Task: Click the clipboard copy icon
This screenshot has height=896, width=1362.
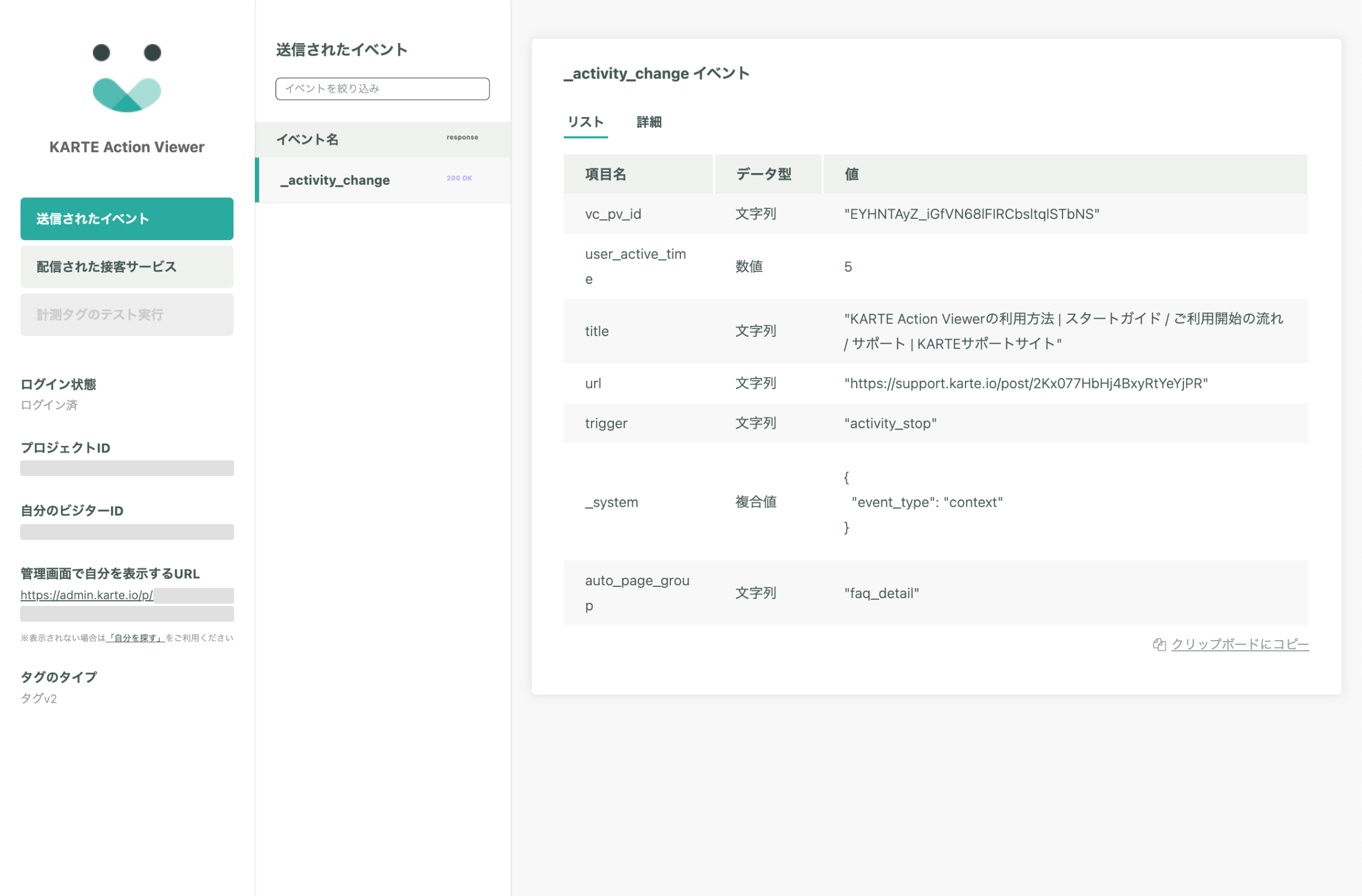Action: (x=1159, y=644)
